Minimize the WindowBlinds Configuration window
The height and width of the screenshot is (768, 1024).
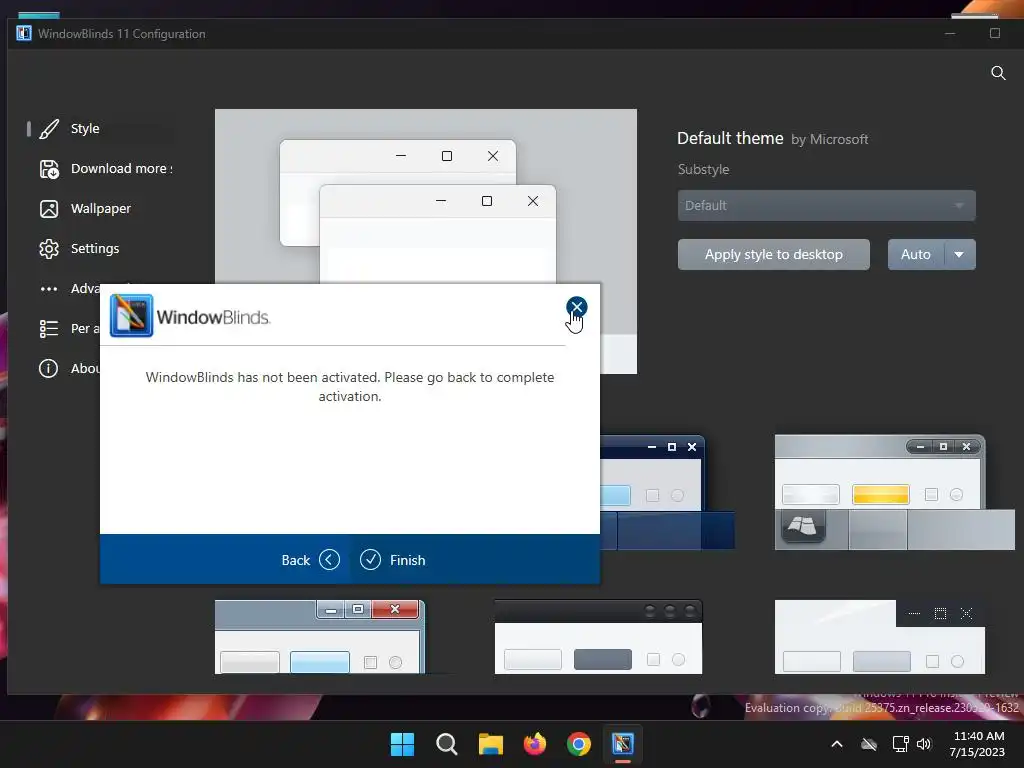point(950,33)
